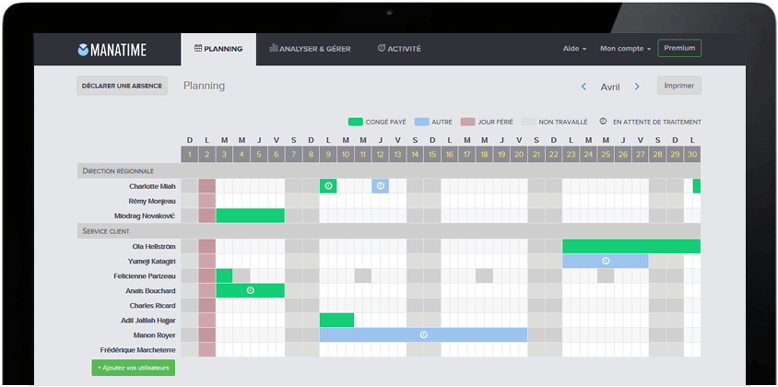Go to previous month with left chevron
This screenshot has height=387, width=778.
click(584, 87)
